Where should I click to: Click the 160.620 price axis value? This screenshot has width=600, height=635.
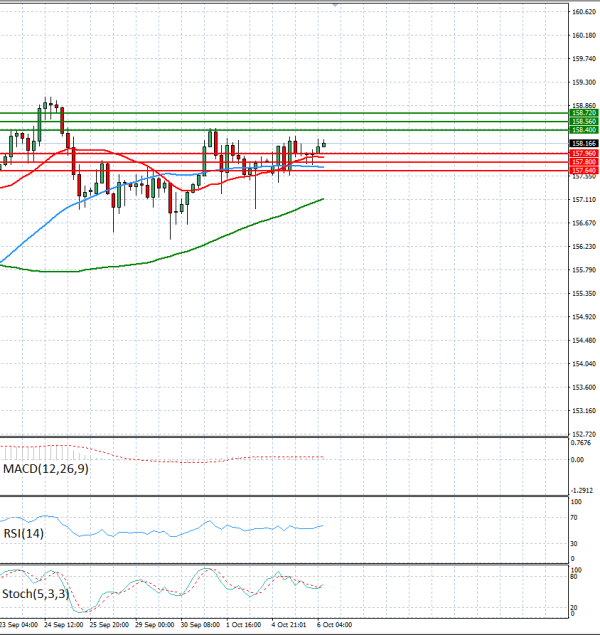click(584, 12)
